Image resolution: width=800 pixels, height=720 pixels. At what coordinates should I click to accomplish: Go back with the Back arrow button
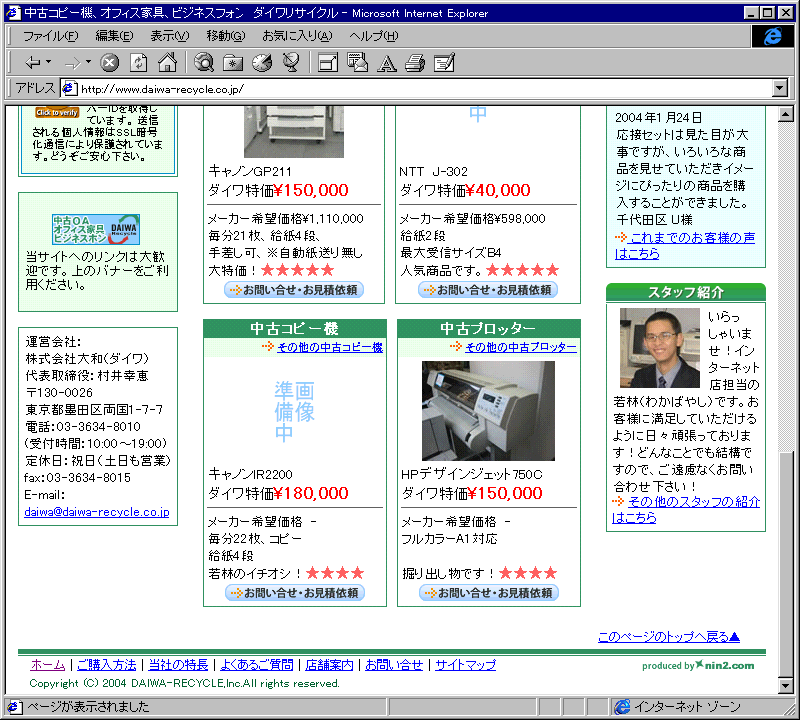(33, 63)
